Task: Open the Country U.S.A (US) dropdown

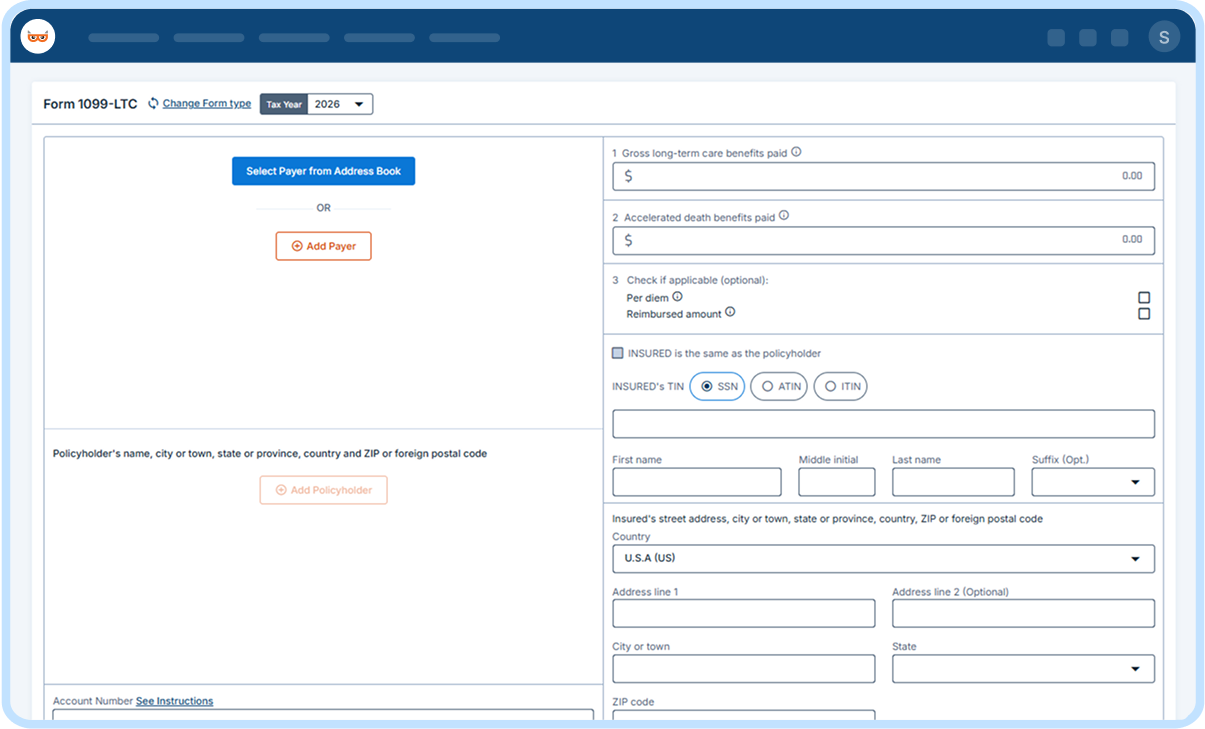Action: pyautogui.click(x=883, y=559)
